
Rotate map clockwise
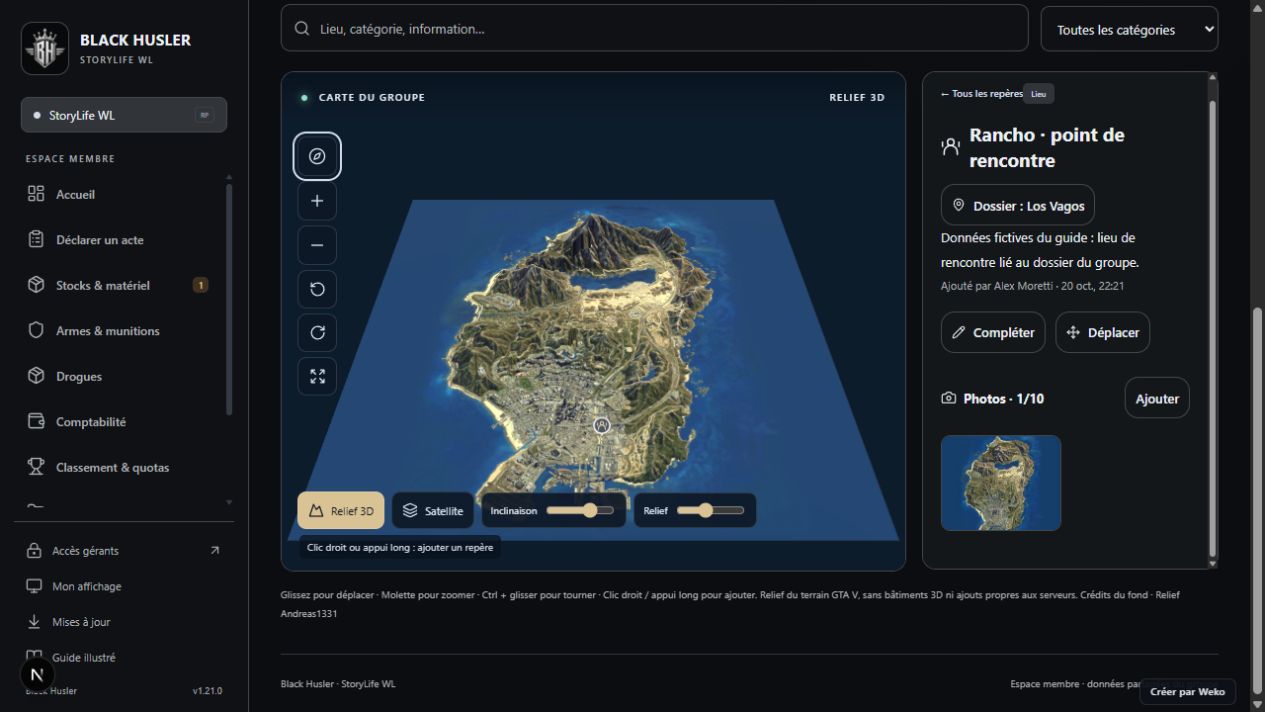[x=317, y=333]
